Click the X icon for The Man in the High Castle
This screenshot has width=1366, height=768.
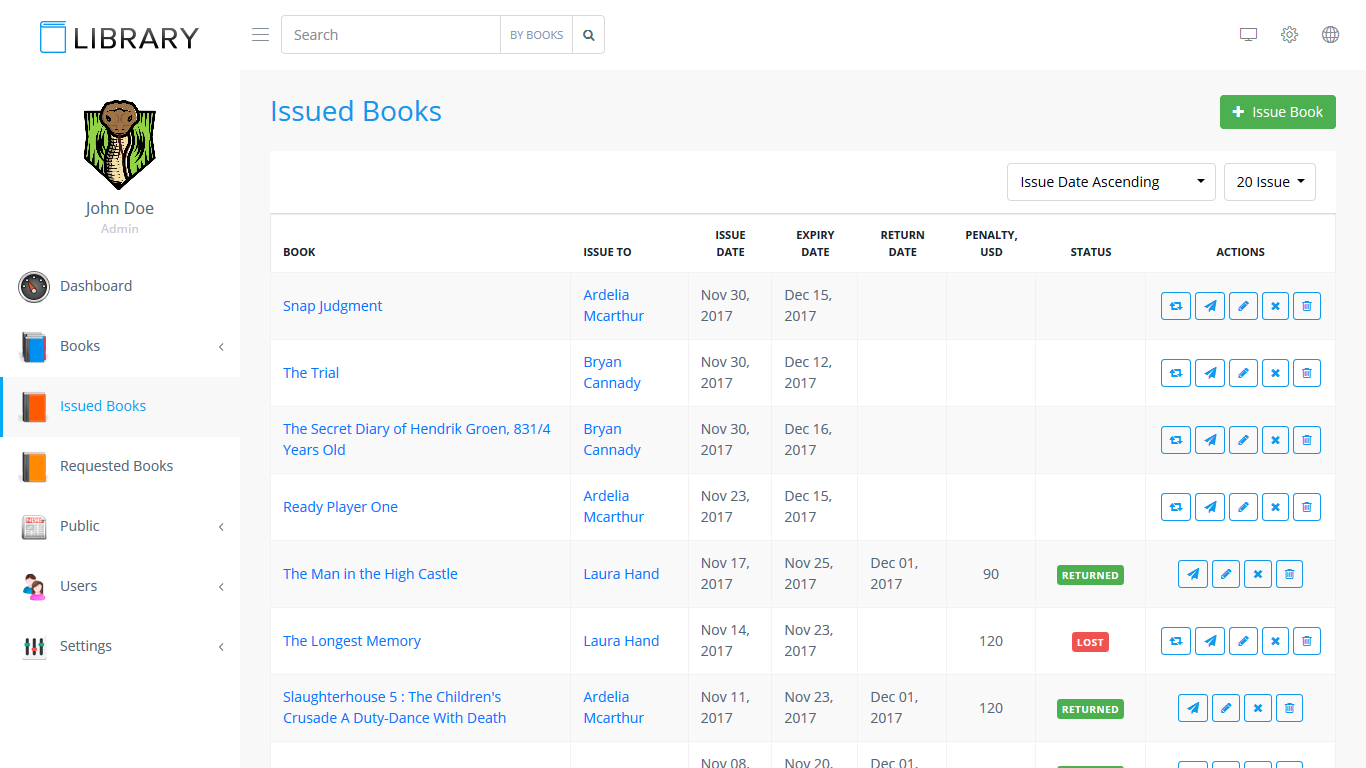pyautogui.click(x=1258, y=574)
